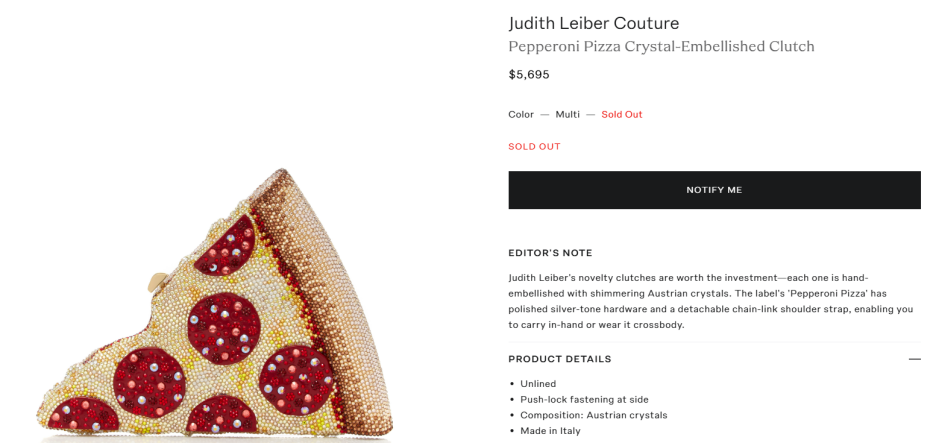Click the Notify Me button
The image size is (936, 443).
click(714, 190)
